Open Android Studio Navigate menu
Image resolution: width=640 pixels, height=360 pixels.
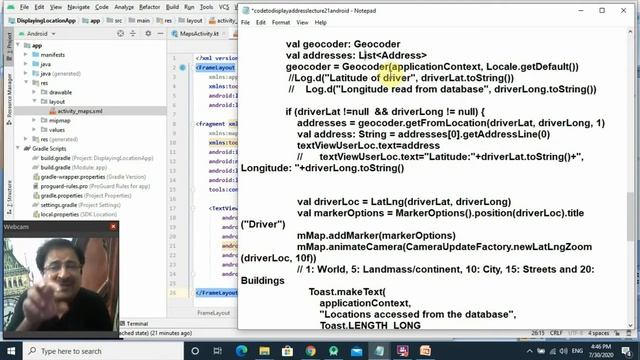tap(78, 7)
